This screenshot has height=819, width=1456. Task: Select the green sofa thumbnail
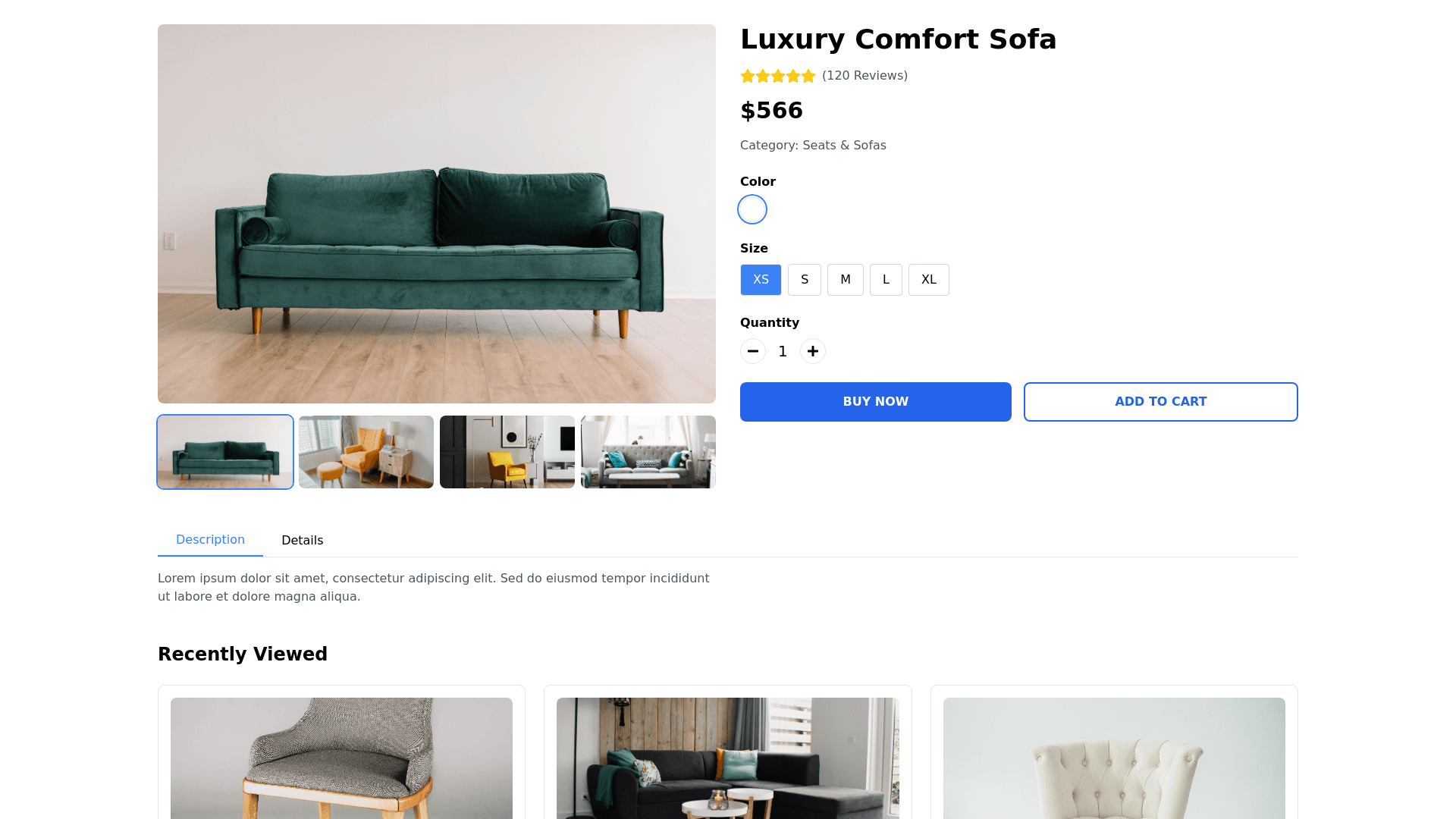coord(225,452)
